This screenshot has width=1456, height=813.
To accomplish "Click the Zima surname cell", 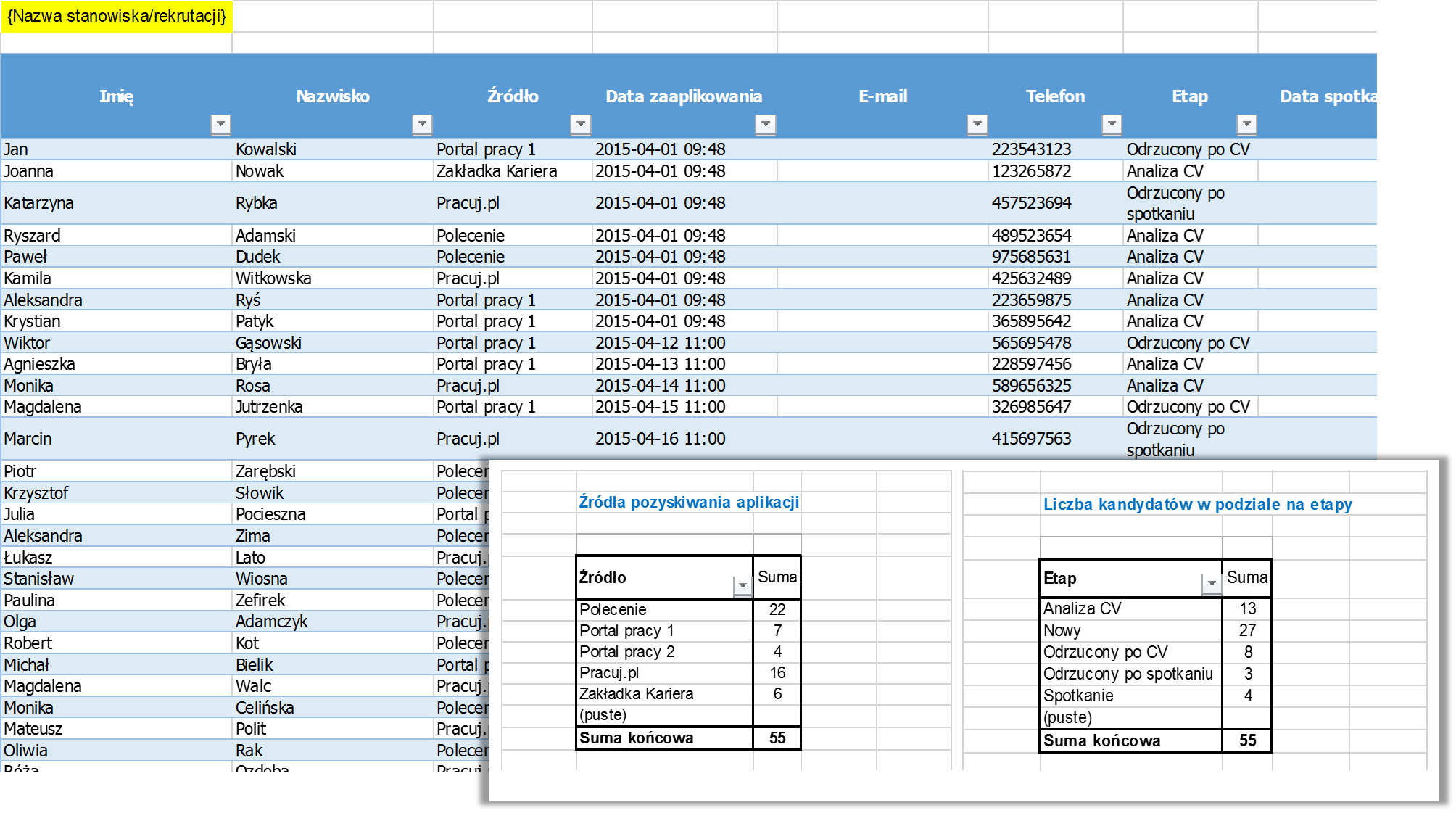I will 333,536.
